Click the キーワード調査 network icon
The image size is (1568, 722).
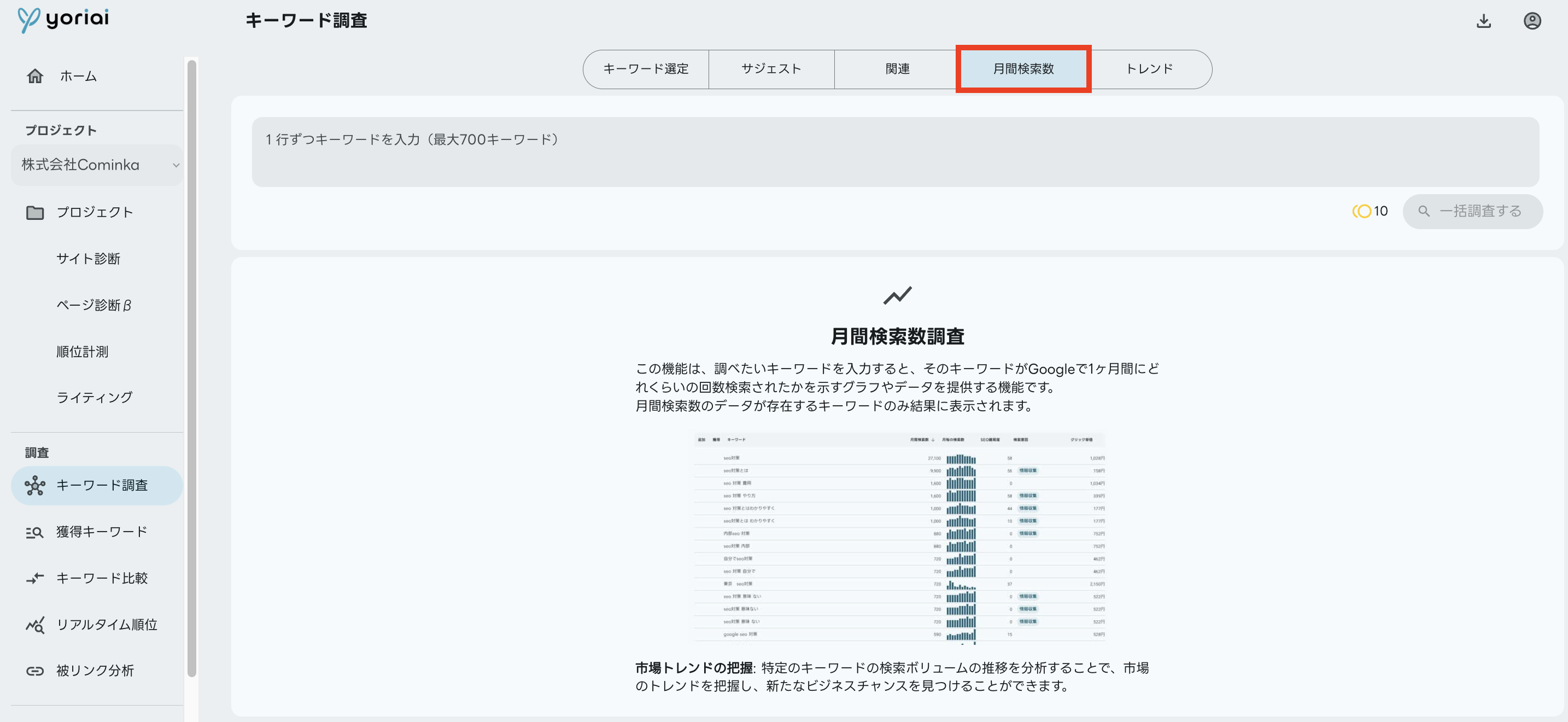pos(36,485)
